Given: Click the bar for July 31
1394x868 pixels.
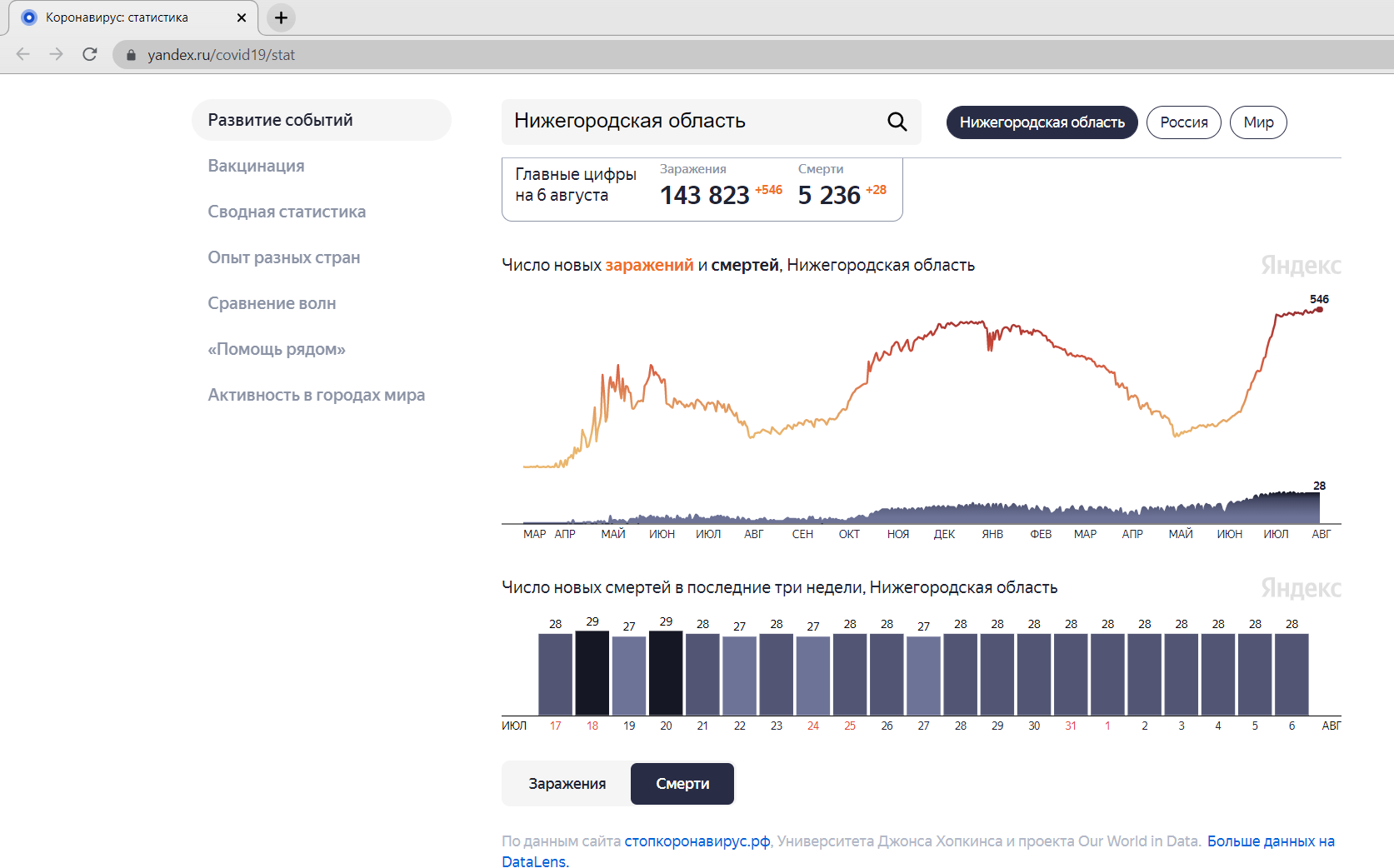Looking at the screenshot, I should tap(1071, 675).
